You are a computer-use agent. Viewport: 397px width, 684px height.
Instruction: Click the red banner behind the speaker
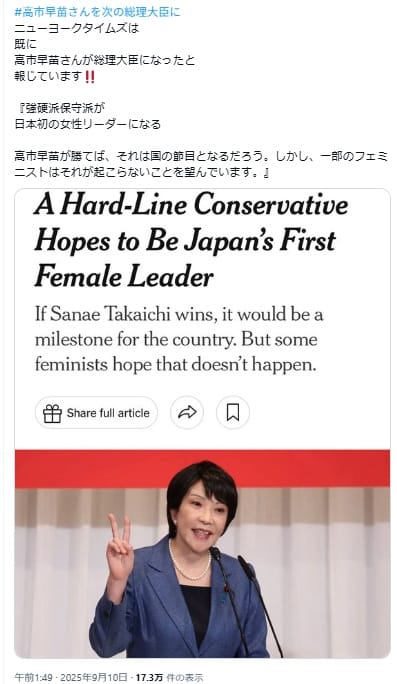(202, 469)
